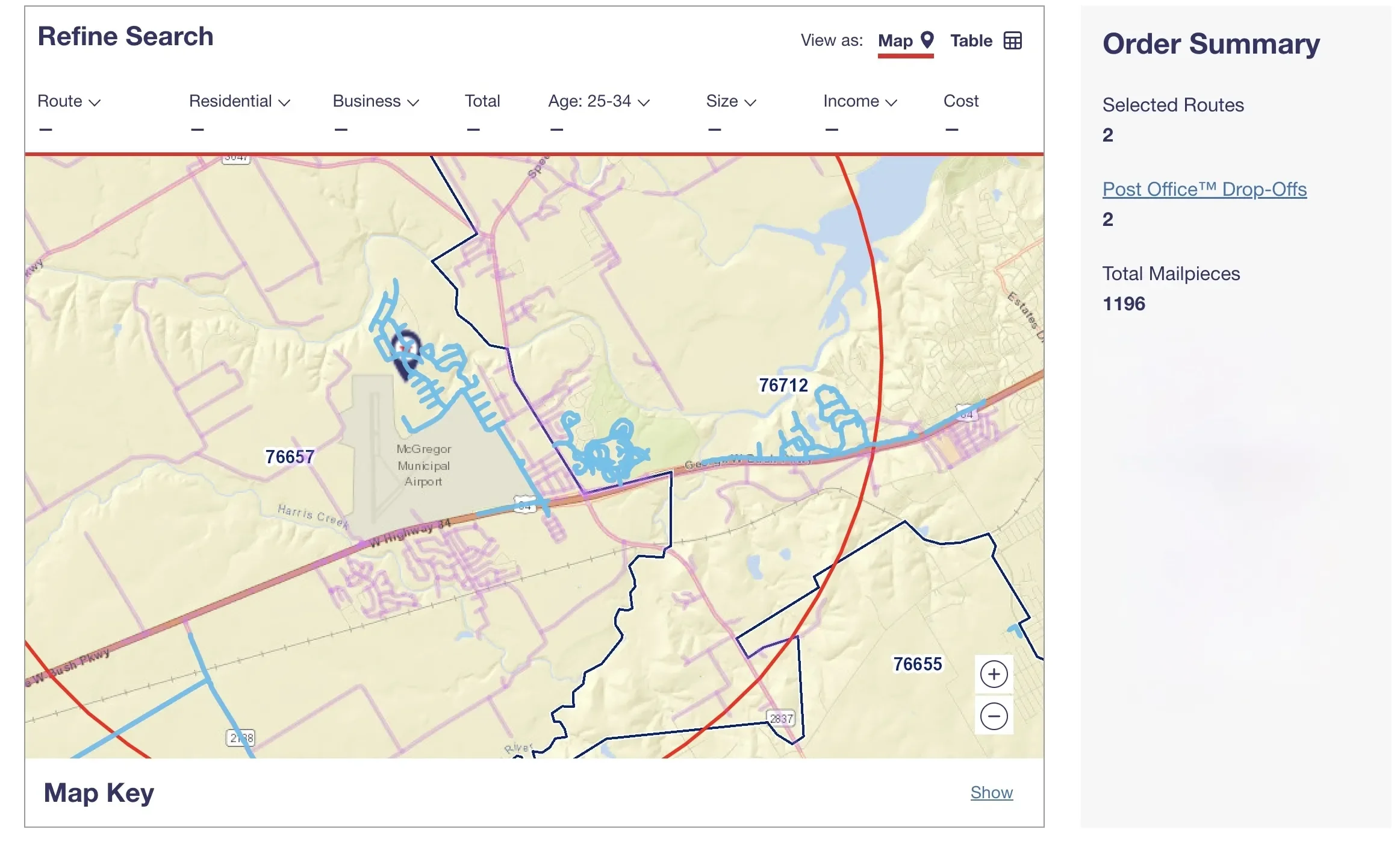
Task: Expand the Size filter dropdown
Action: (731, 101)
